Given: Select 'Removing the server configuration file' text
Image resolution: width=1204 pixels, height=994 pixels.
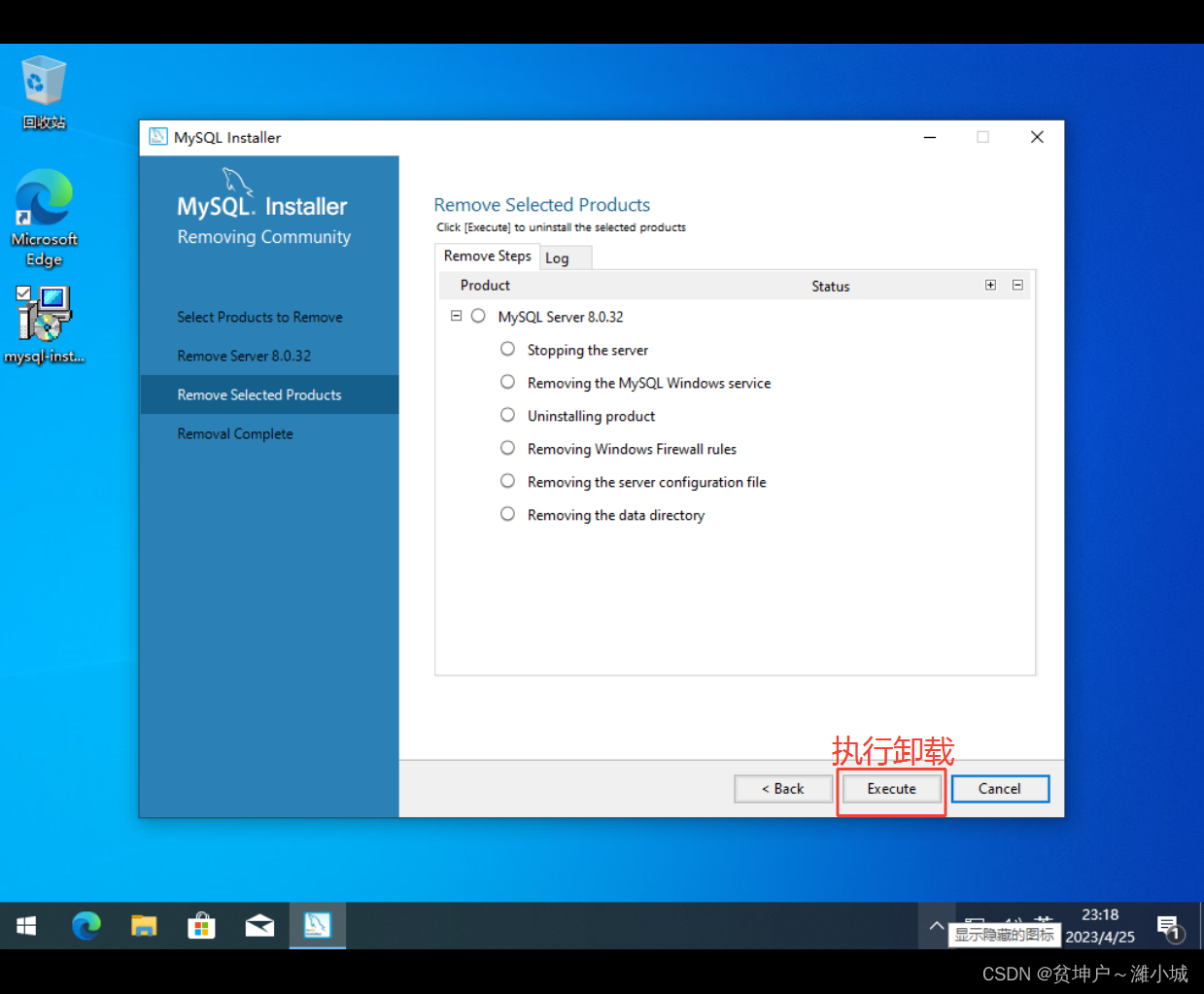Looking at the screenshot, I should pyautogui.click(x=646, y=482).
